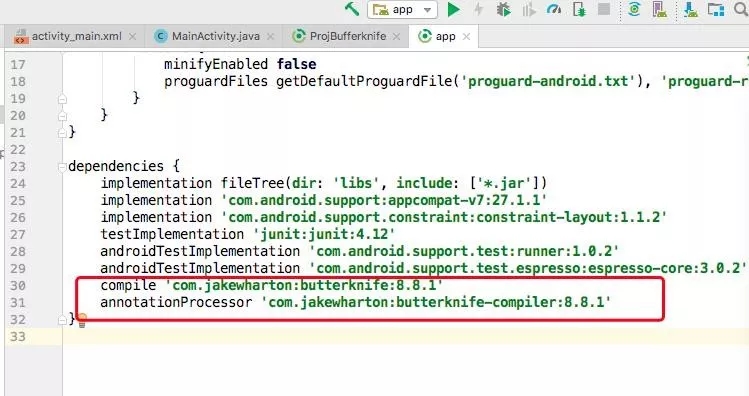Image resolution: width=749 pixels, height=396 pixels.
Task: Click the Apply Changes lightning icon
Action: tap(478, 10)
